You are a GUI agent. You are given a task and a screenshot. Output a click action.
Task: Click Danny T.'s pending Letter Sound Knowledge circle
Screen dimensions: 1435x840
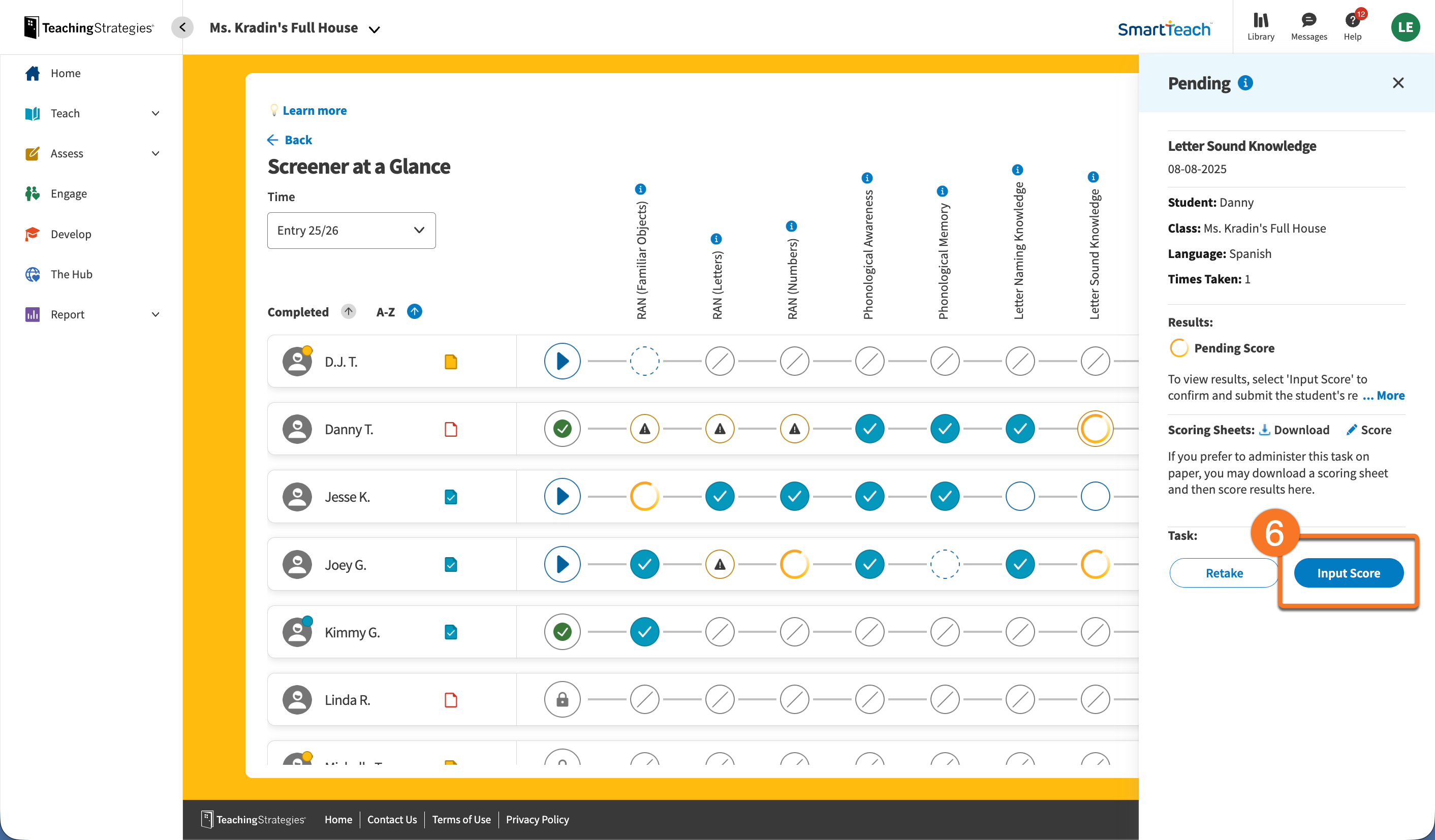pyautogui.click(x=1095, y=429)
